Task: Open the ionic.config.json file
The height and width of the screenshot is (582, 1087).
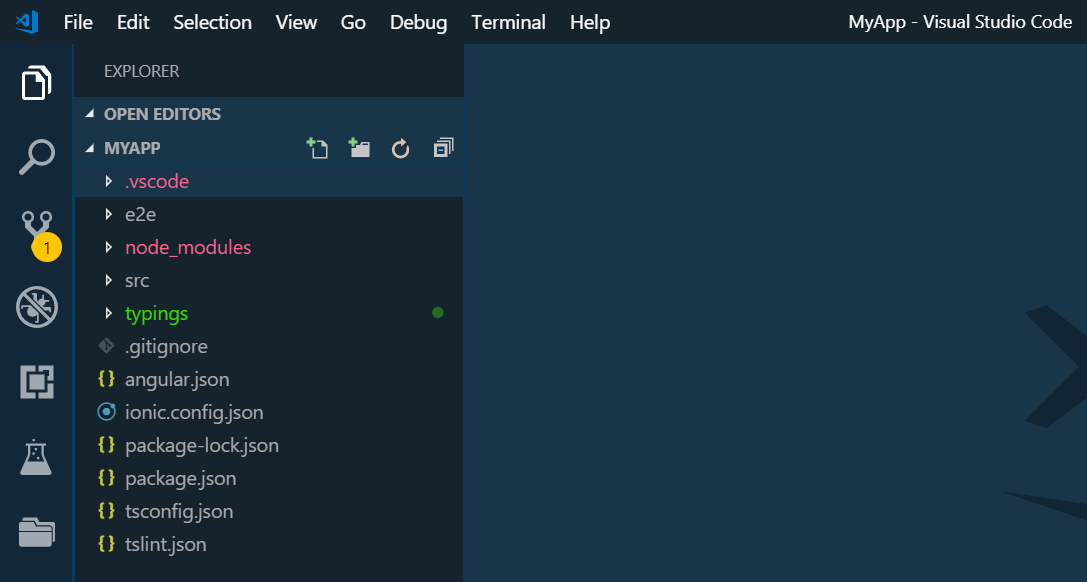Action: [194, 412]
